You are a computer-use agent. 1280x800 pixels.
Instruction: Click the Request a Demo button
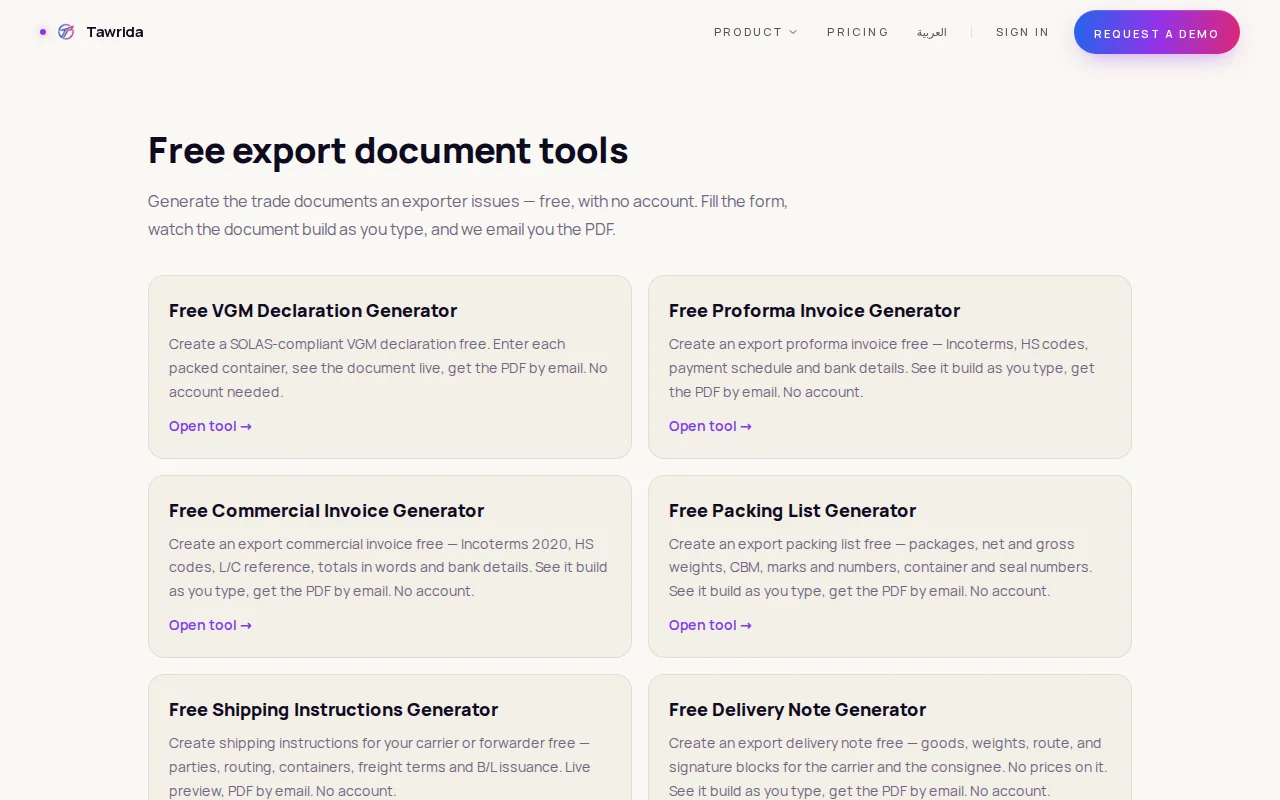coord(1157,32)
